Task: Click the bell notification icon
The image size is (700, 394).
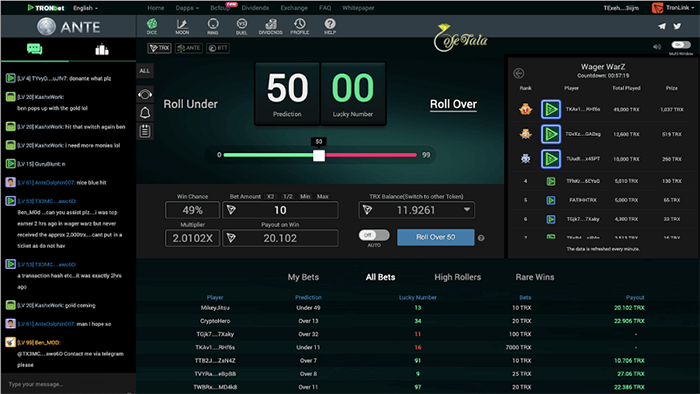Action: (145, 112)
